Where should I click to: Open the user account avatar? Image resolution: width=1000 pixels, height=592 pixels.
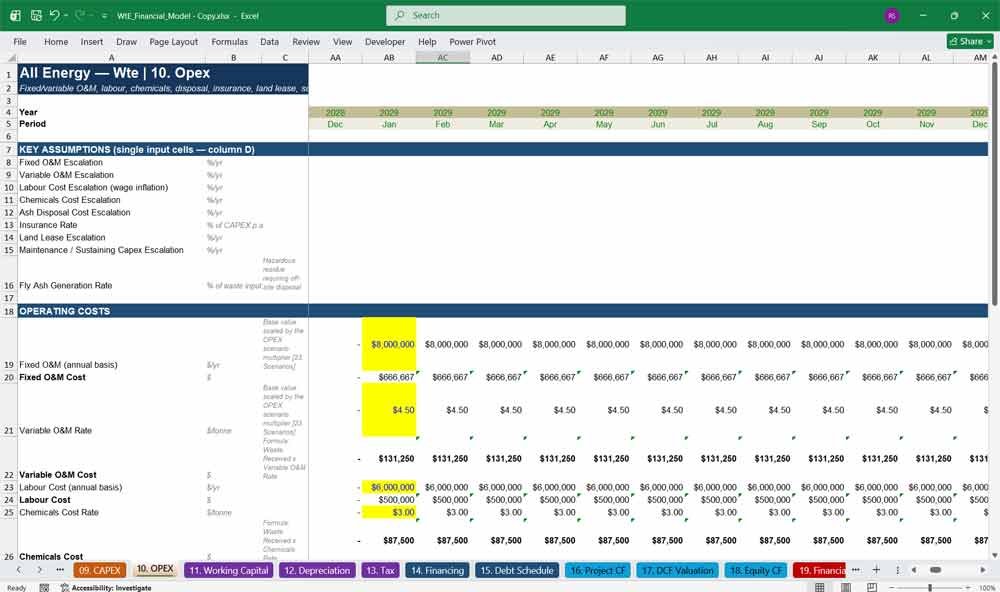pyautogui.click(x=892, y=15)
